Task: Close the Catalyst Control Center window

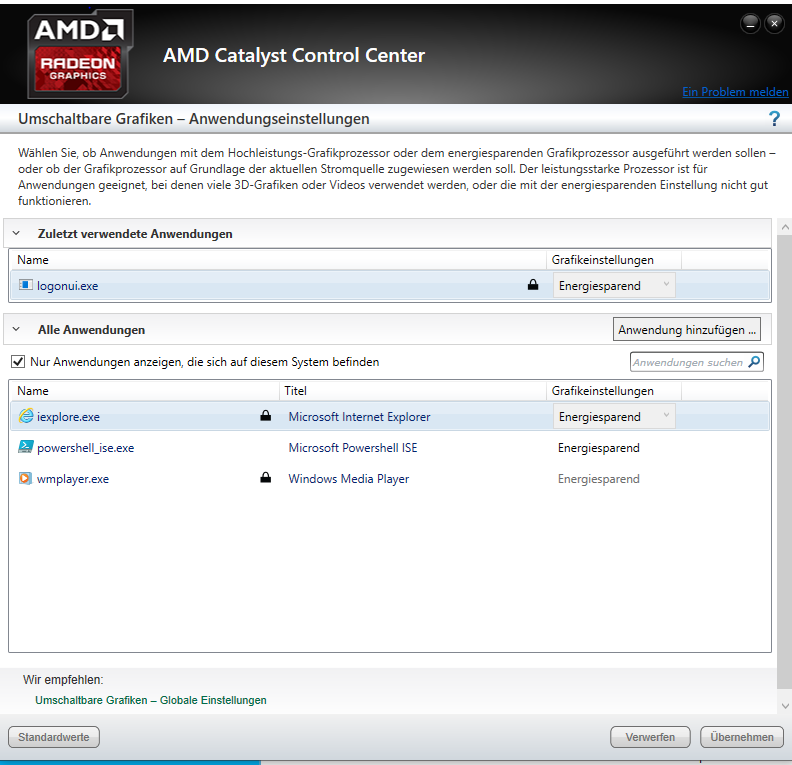Action: coord(774,24)
